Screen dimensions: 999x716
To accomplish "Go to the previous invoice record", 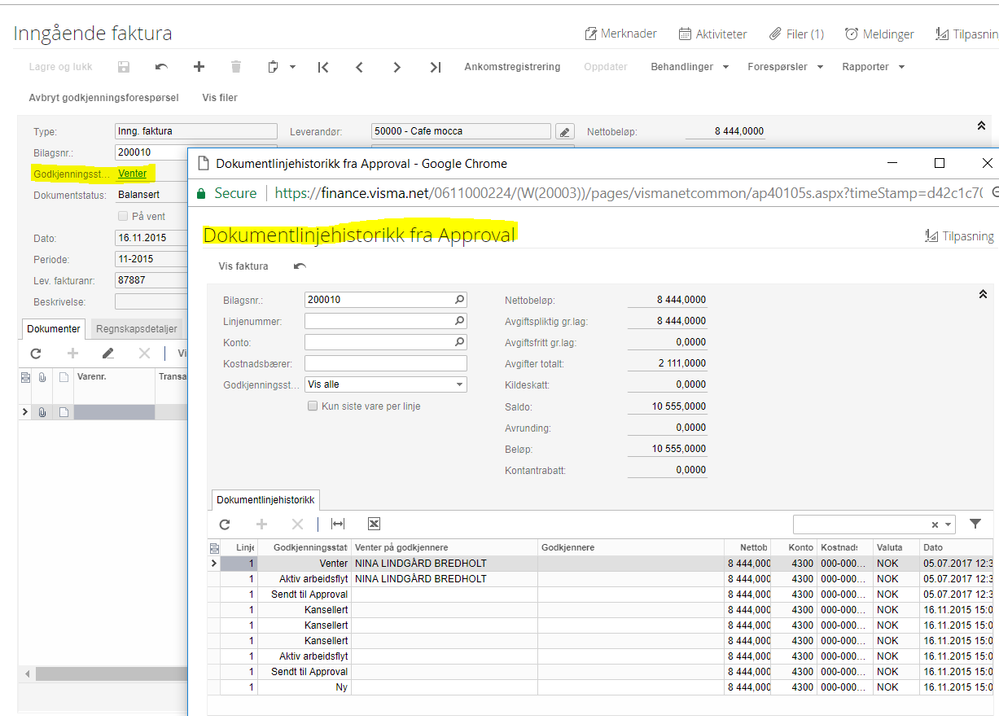I will [x=359, y=67].
